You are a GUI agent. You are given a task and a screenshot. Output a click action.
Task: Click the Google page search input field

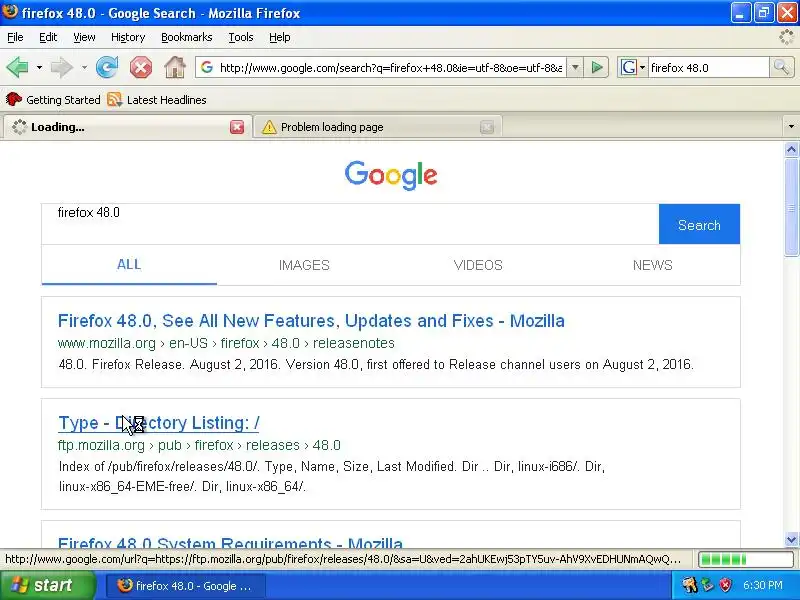pyautogui.click(x=350, y=224)
